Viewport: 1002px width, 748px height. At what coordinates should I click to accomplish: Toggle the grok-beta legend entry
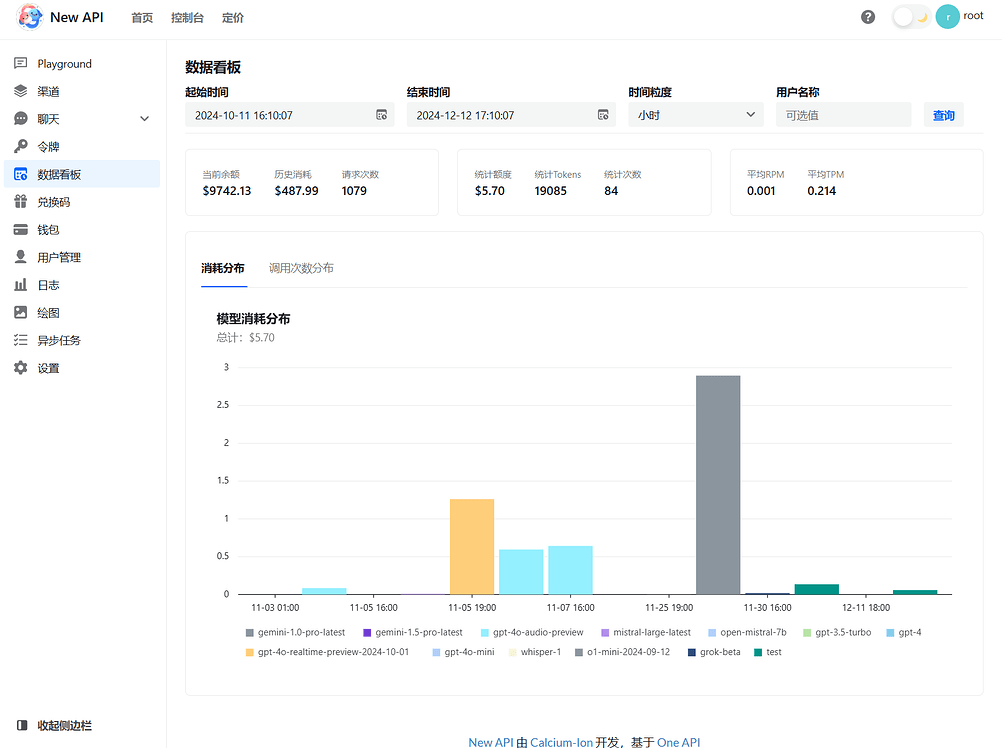[x=714, y=652]
